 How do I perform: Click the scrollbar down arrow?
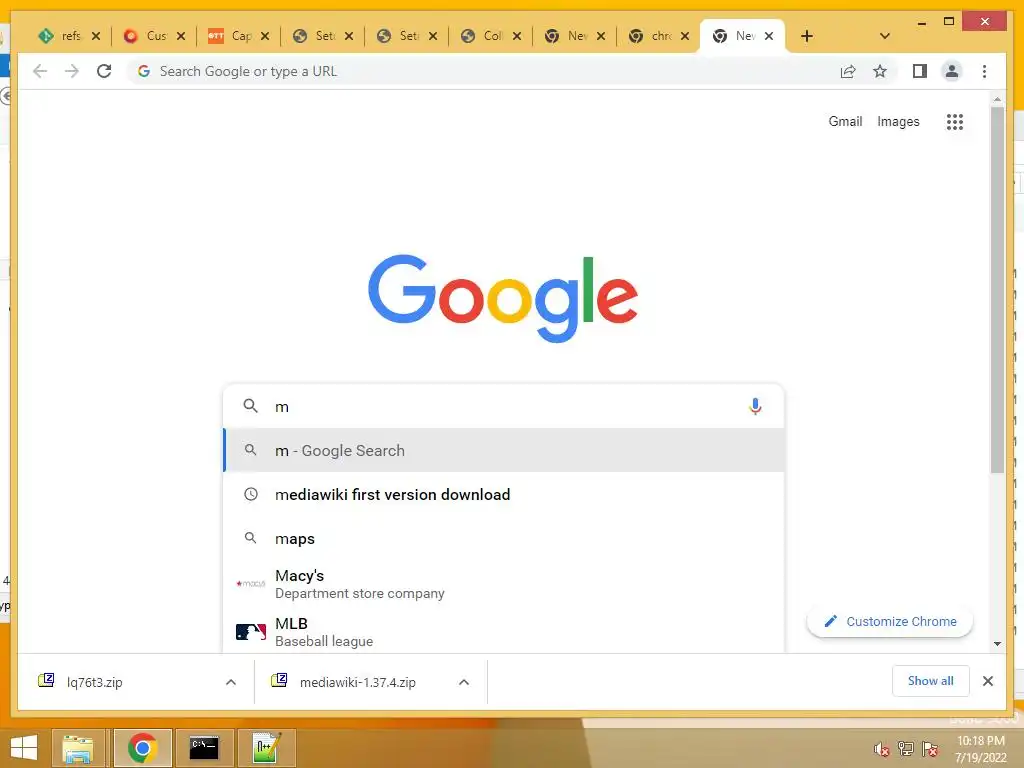(x=997, y=643)
